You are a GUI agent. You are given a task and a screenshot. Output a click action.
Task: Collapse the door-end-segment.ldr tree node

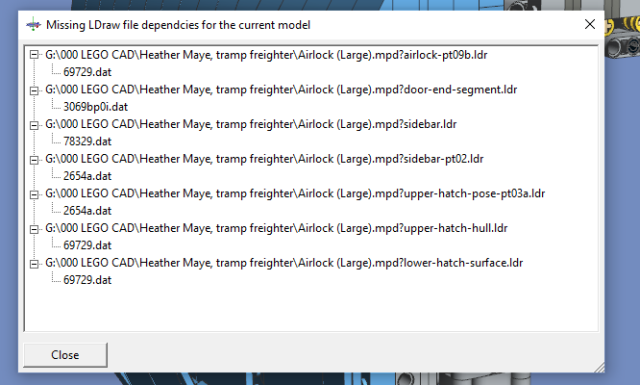tap(34, 90)
